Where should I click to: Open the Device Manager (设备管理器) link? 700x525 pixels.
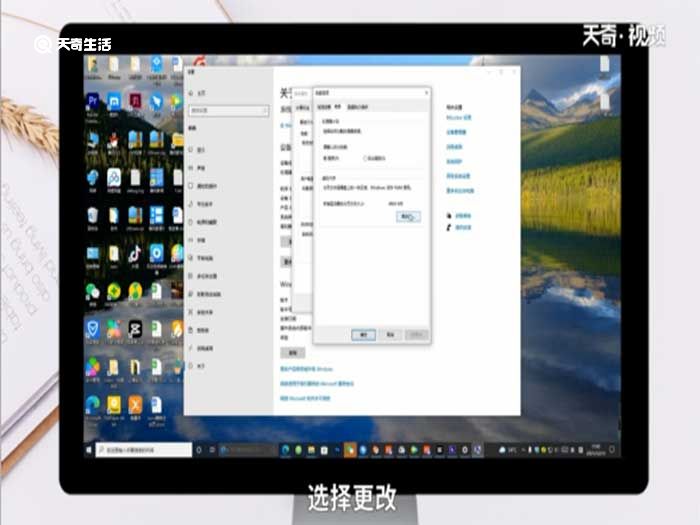click(x=456, y=132)
